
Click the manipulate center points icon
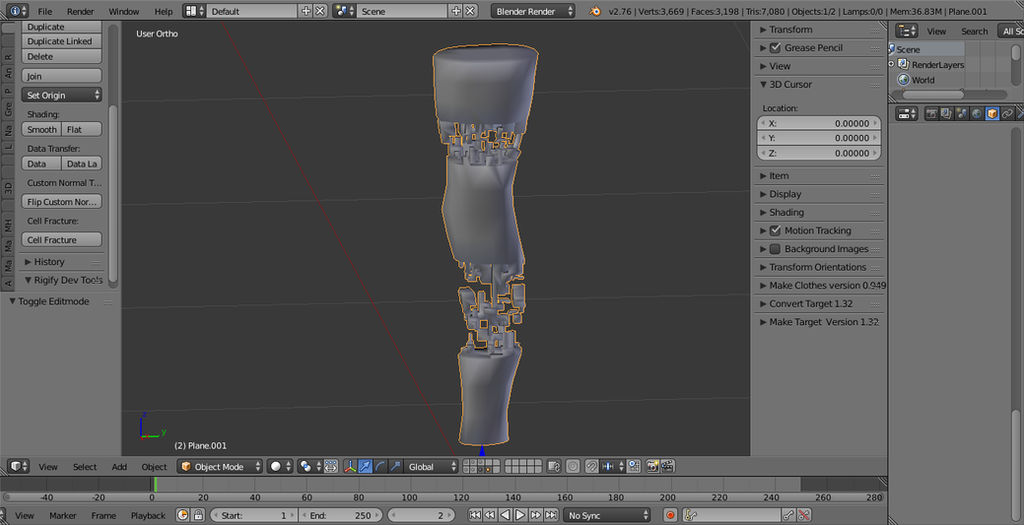pos(331,467)
